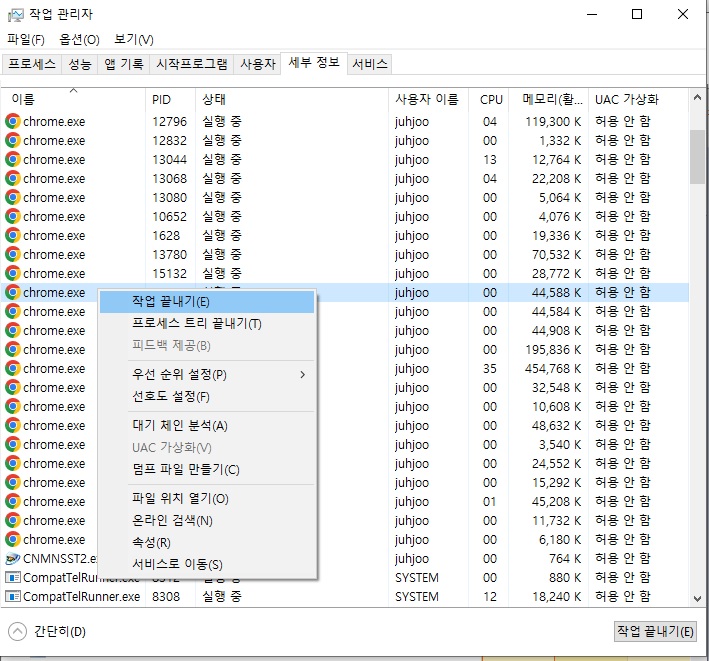The width and height of the screenshot is (709, 661).
Task: Choose 파일 위치 열기(O) in the context menu
Action: (207, 498)
